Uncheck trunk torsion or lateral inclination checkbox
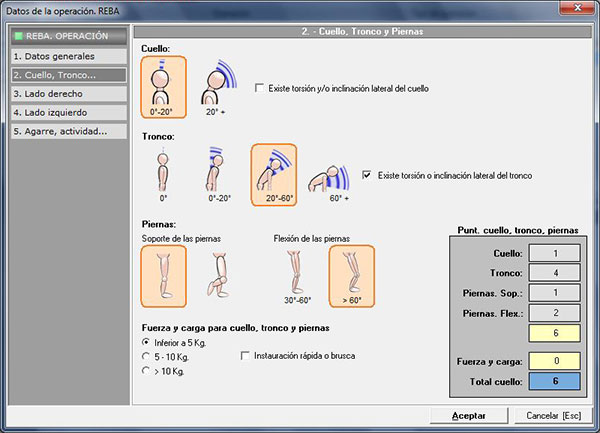The width and height of the screenshot is (600, 433). pyautogui.click(x=367, y=175)
